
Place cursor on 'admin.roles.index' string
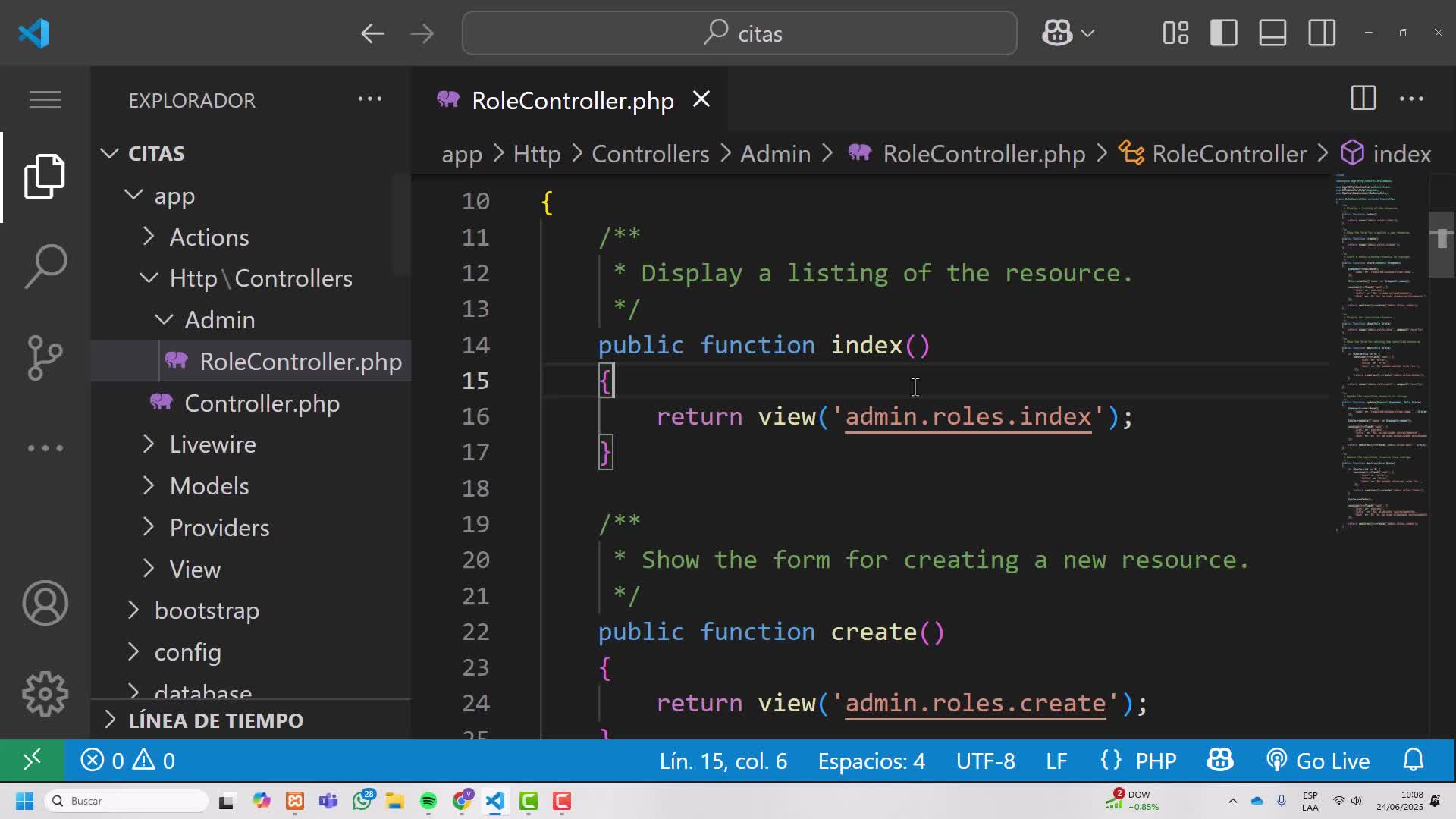968,416
